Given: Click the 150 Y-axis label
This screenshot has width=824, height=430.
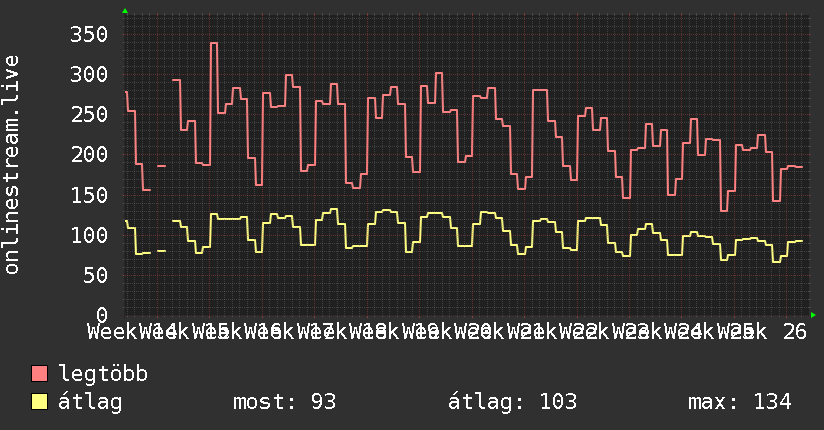Looking at the screenshot, I should [x=89, y=195].
